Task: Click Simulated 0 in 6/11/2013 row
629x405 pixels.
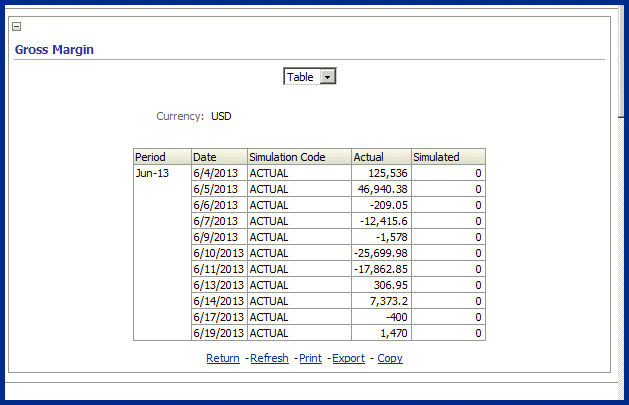Action: pyautogui.click(x=448, y=269)
